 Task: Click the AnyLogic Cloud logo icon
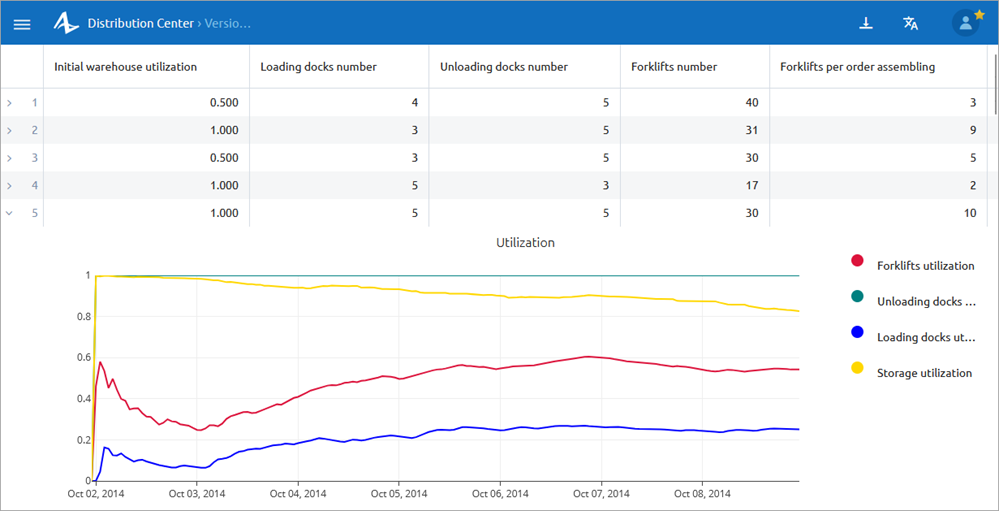(66, 24)
